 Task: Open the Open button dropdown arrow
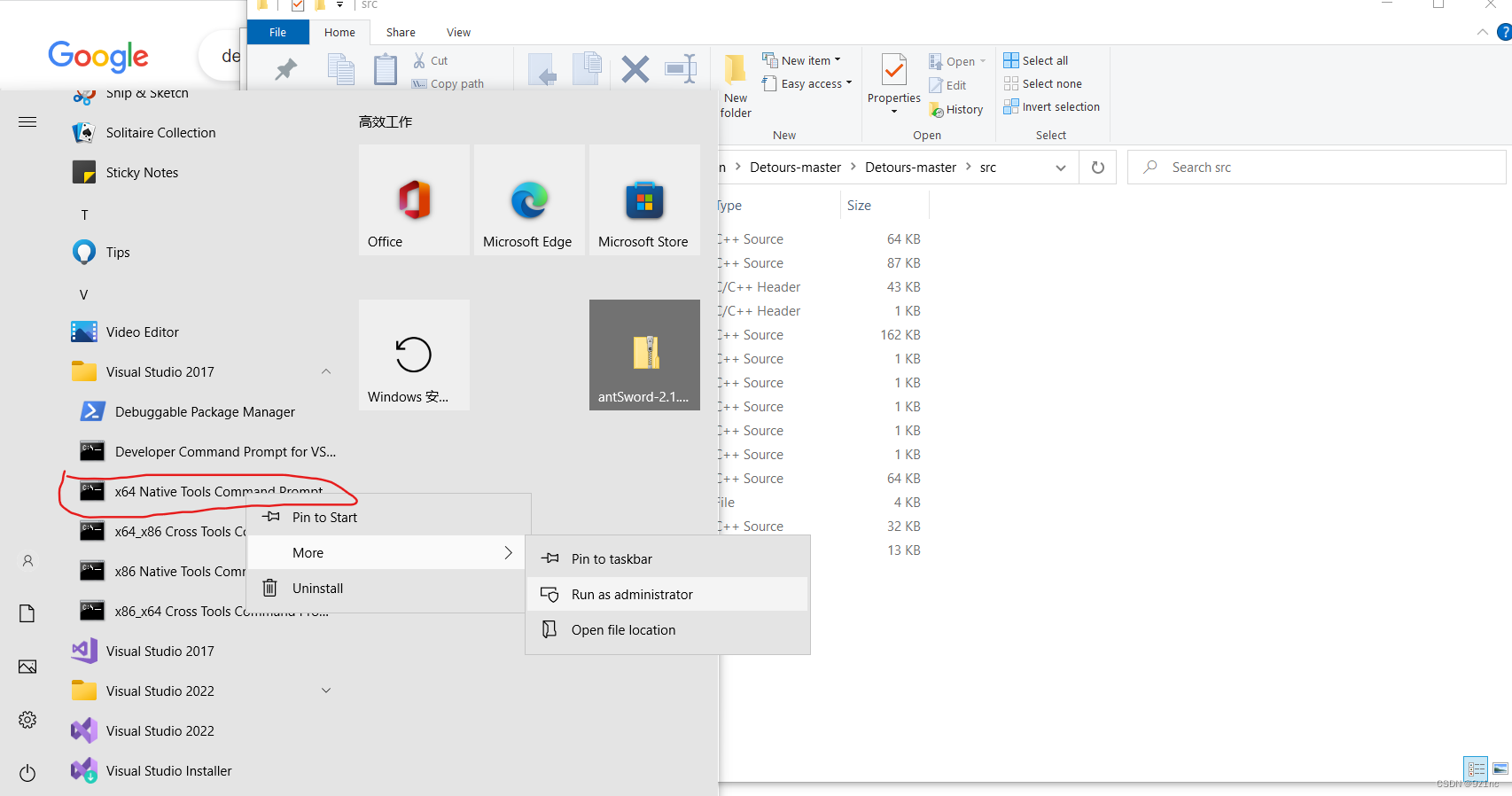[x=982, y=62]
